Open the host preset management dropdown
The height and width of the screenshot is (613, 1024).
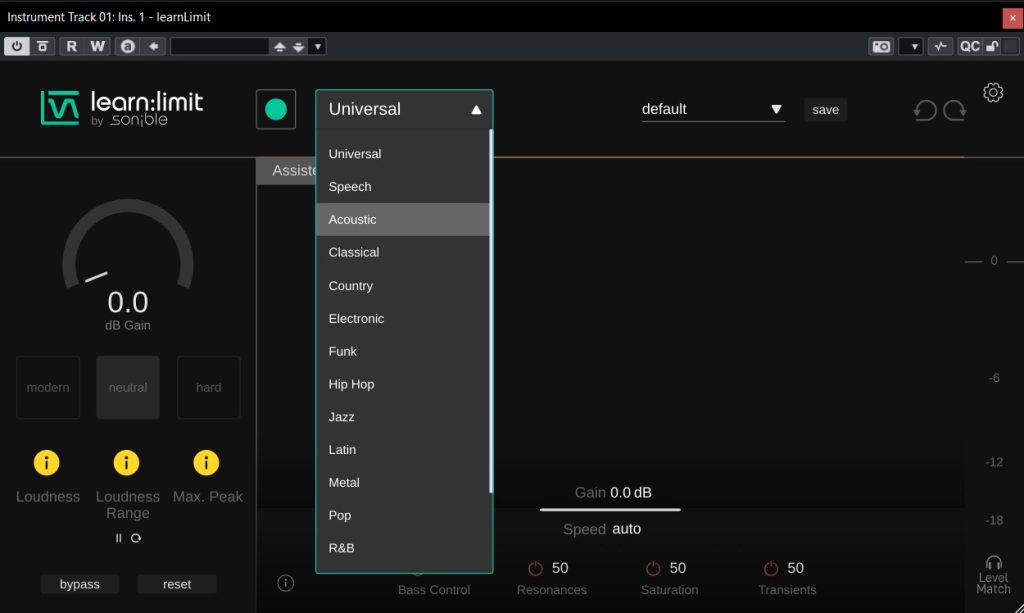317,47
